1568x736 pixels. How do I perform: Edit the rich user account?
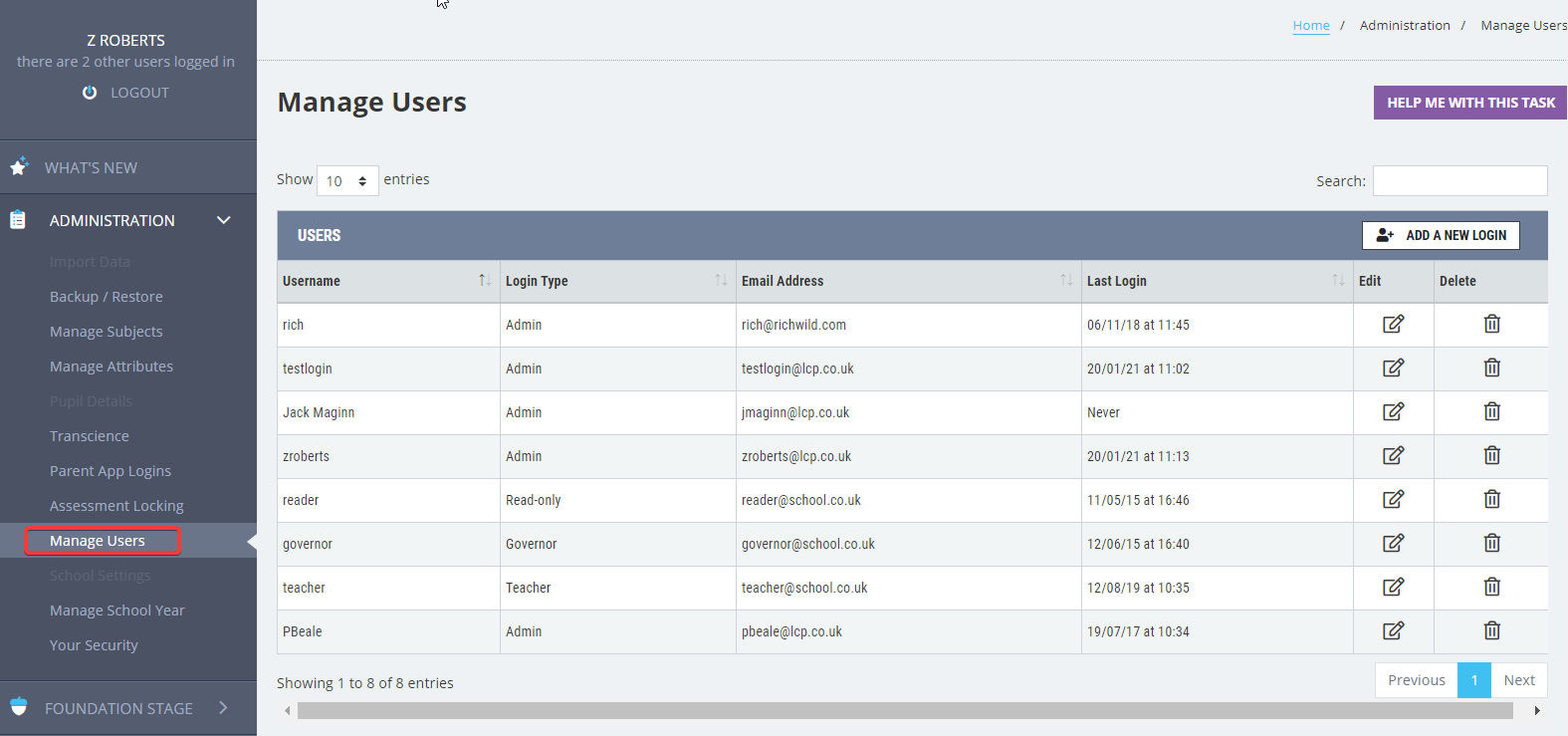(x=1393, y=324)
